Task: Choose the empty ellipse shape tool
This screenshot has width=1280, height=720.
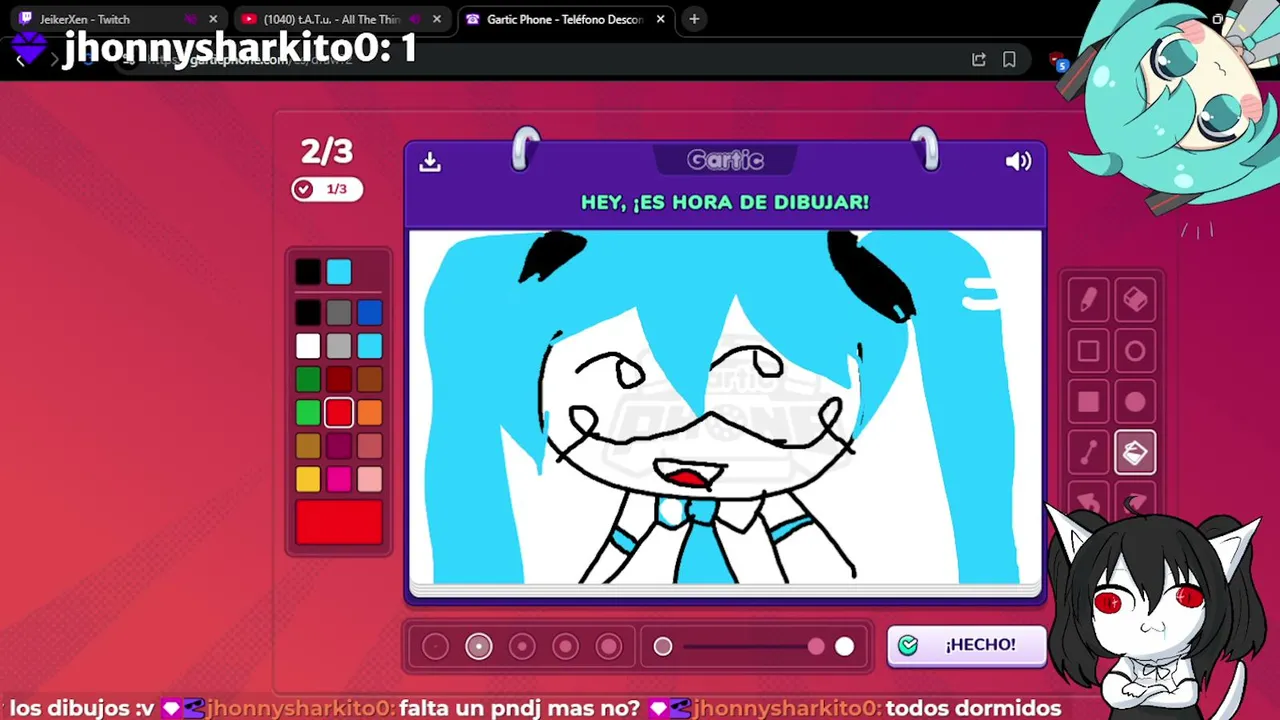Action: point(1135,351)
